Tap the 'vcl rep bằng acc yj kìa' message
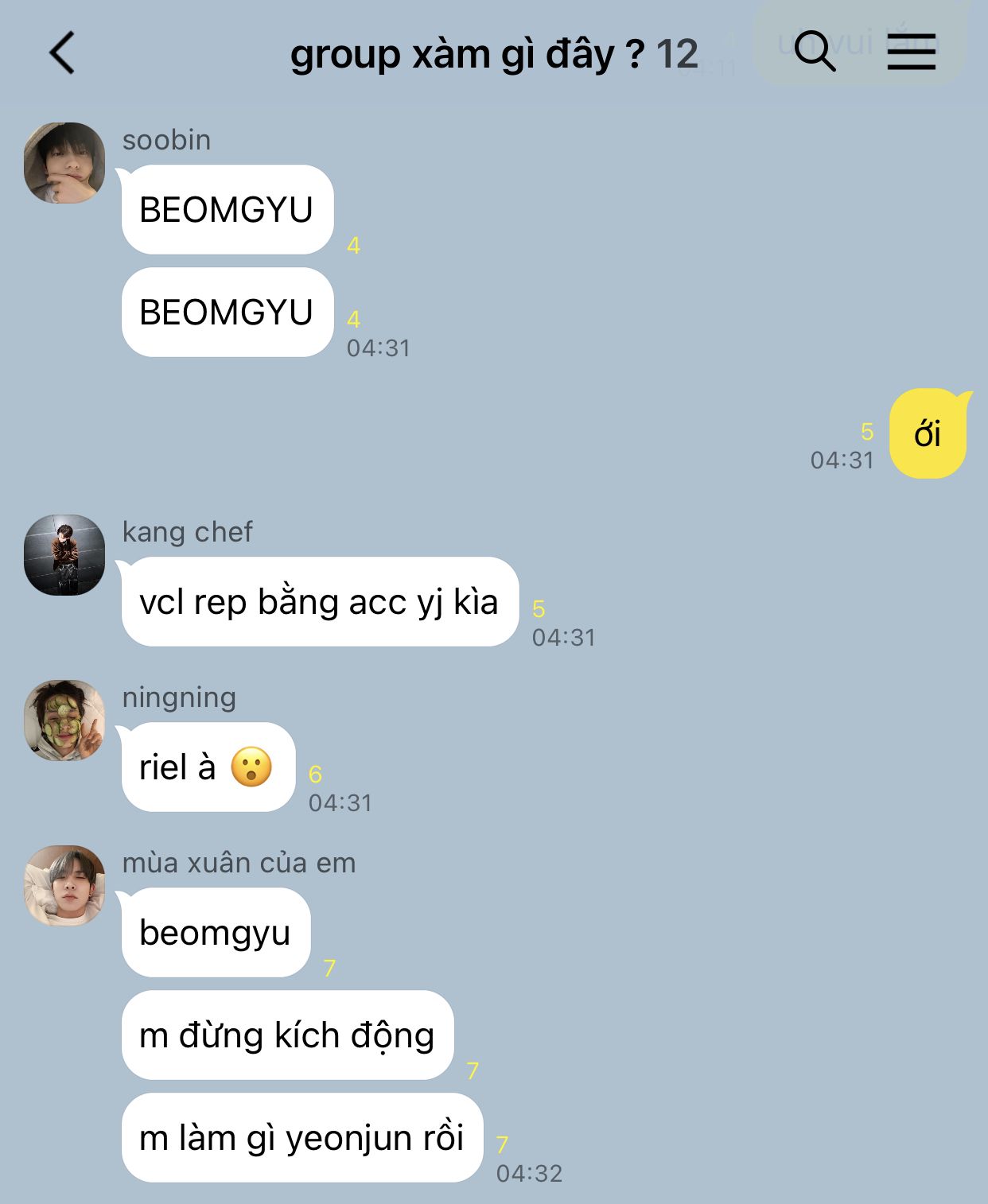The width and height of the screenshot is (988, 1204). 320,602
